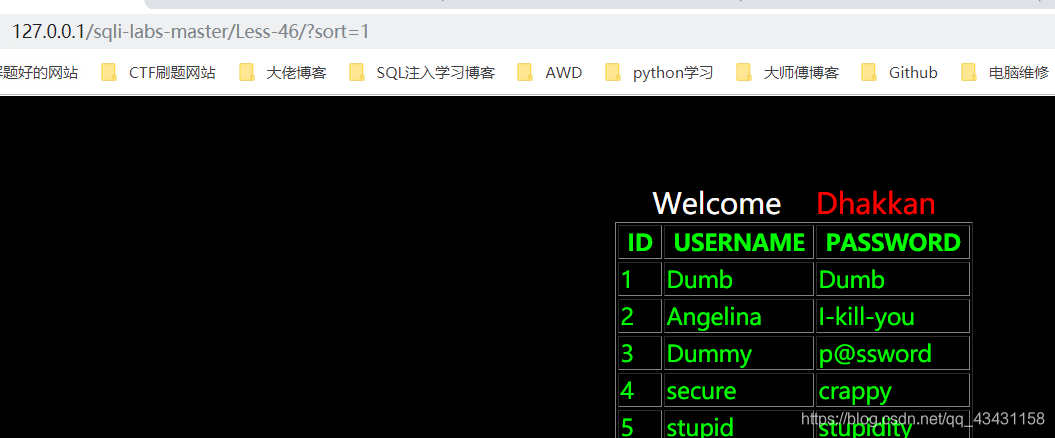Screen dimensions: 1055x438
Task: Click the folder icon beside Github
Action: click(x=869, y=73)
